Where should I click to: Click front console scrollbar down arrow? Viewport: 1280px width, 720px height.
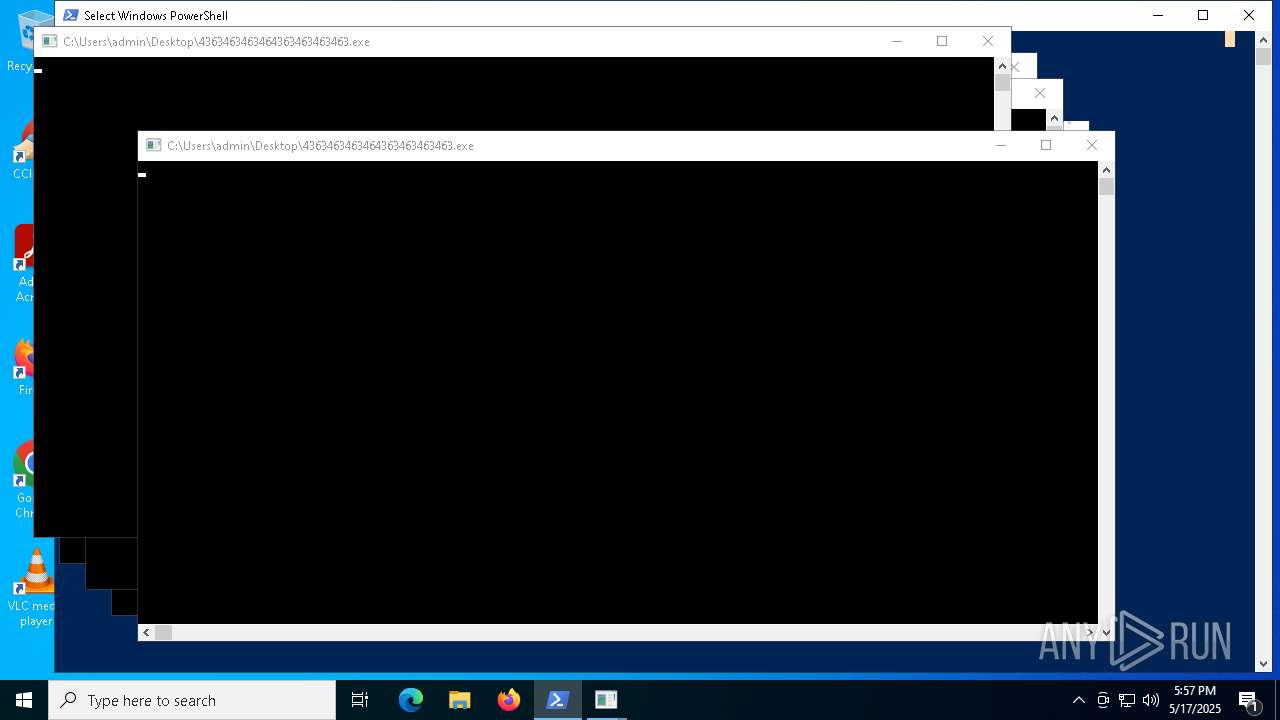coord(1106,632)
